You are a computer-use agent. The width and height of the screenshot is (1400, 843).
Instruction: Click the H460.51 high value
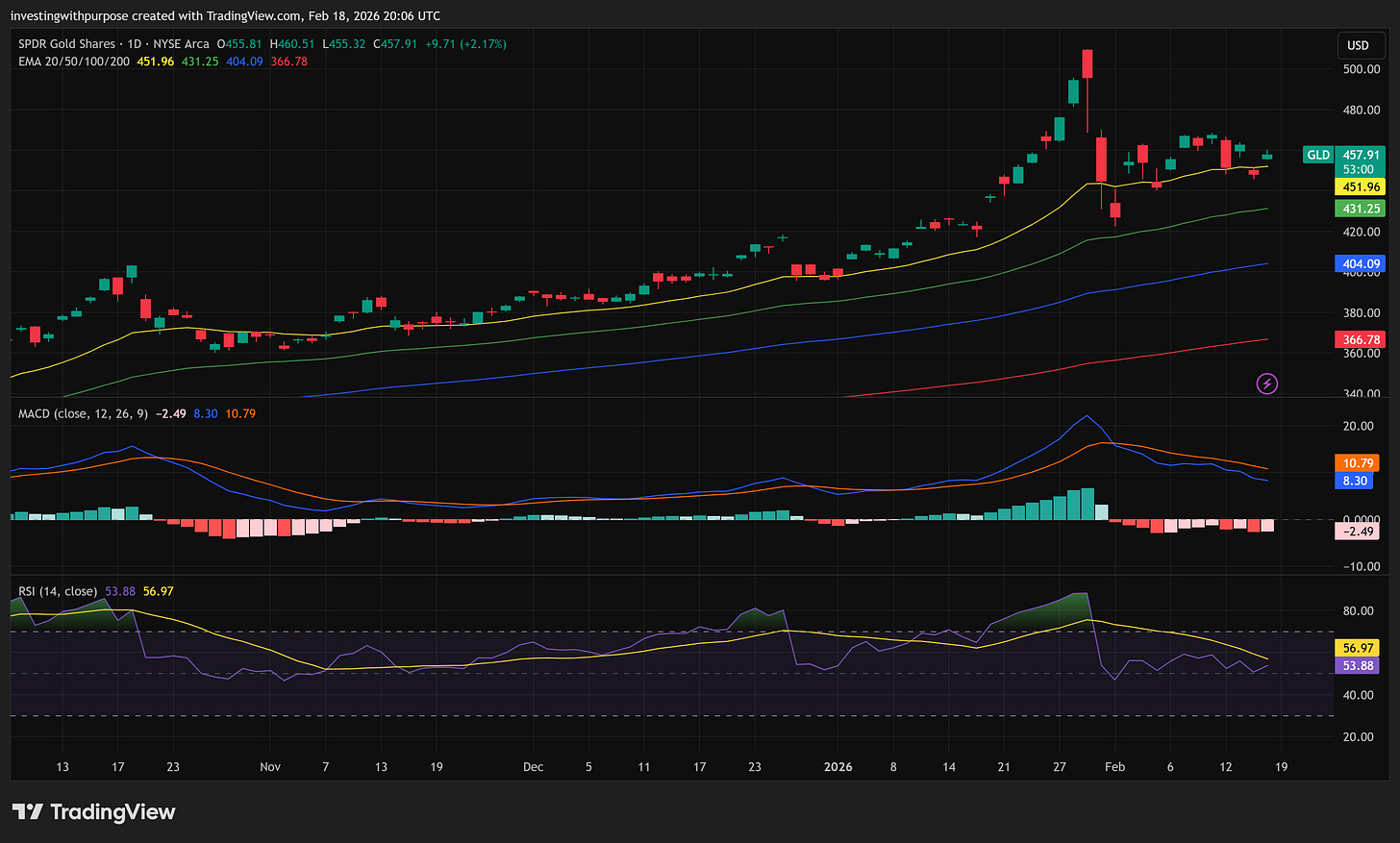click(292, 44)
